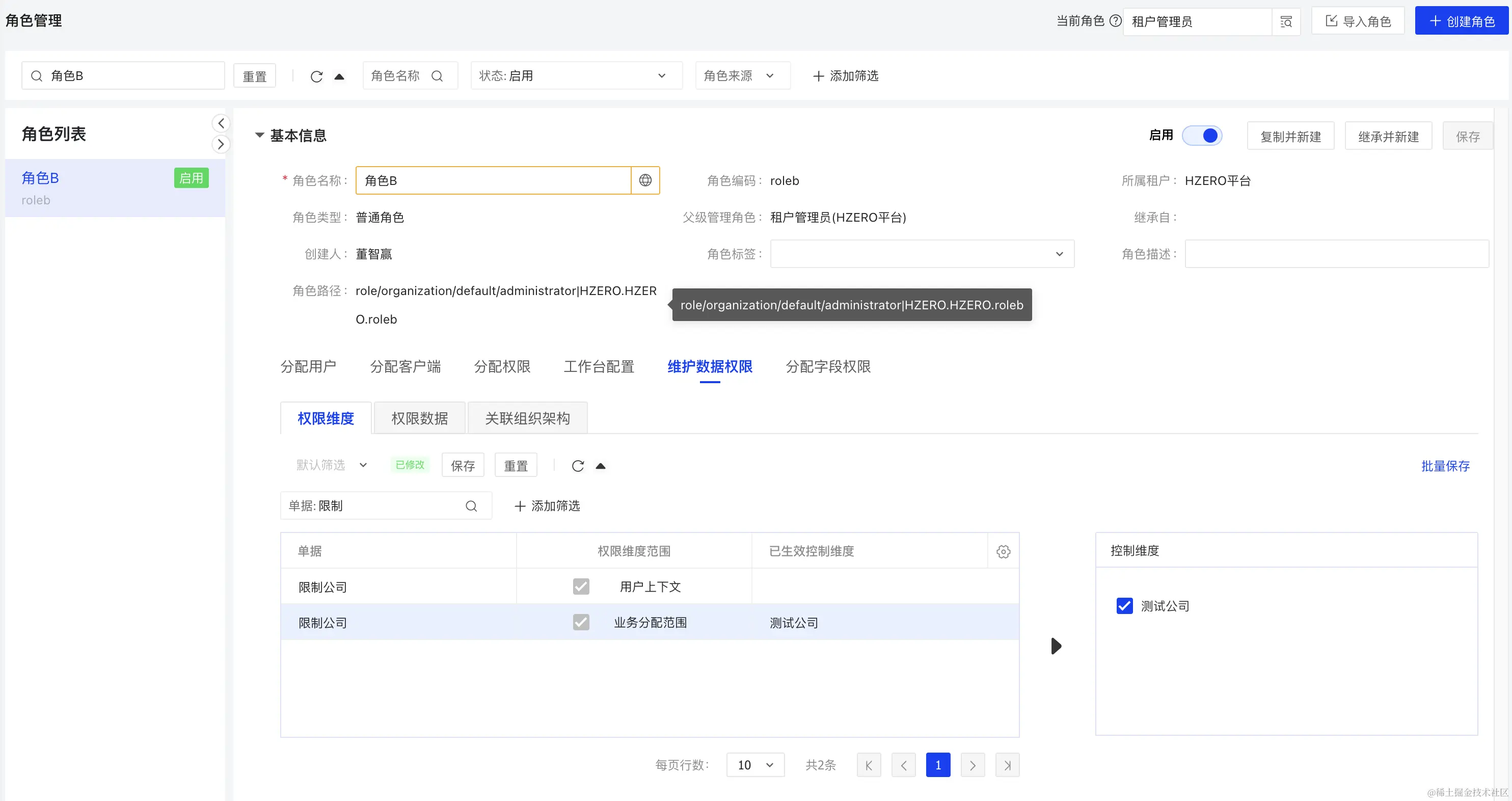Switch to the 分配权限 tab
Screen dimensions: 1512x801
(502, 366)
